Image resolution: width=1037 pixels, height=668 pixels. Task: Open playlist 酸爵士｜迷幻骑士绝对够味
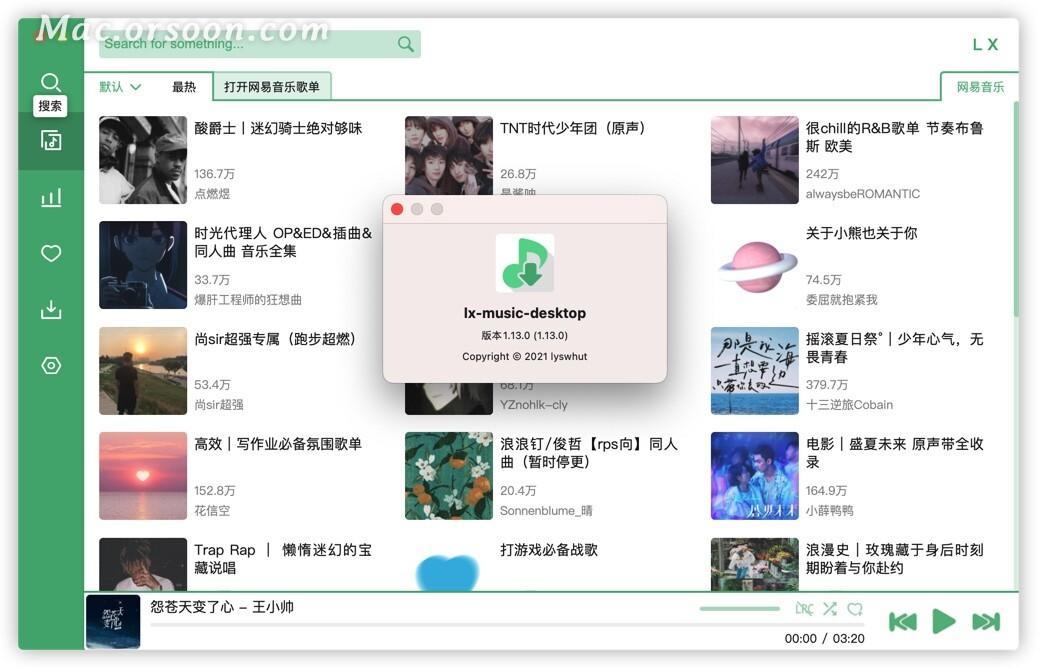(278, 128)
